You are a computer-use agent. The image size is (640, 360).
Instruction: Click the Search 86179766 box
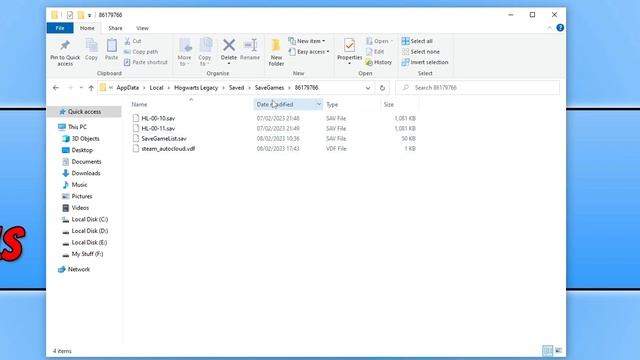pyautogui.click(x=478, y=88)
